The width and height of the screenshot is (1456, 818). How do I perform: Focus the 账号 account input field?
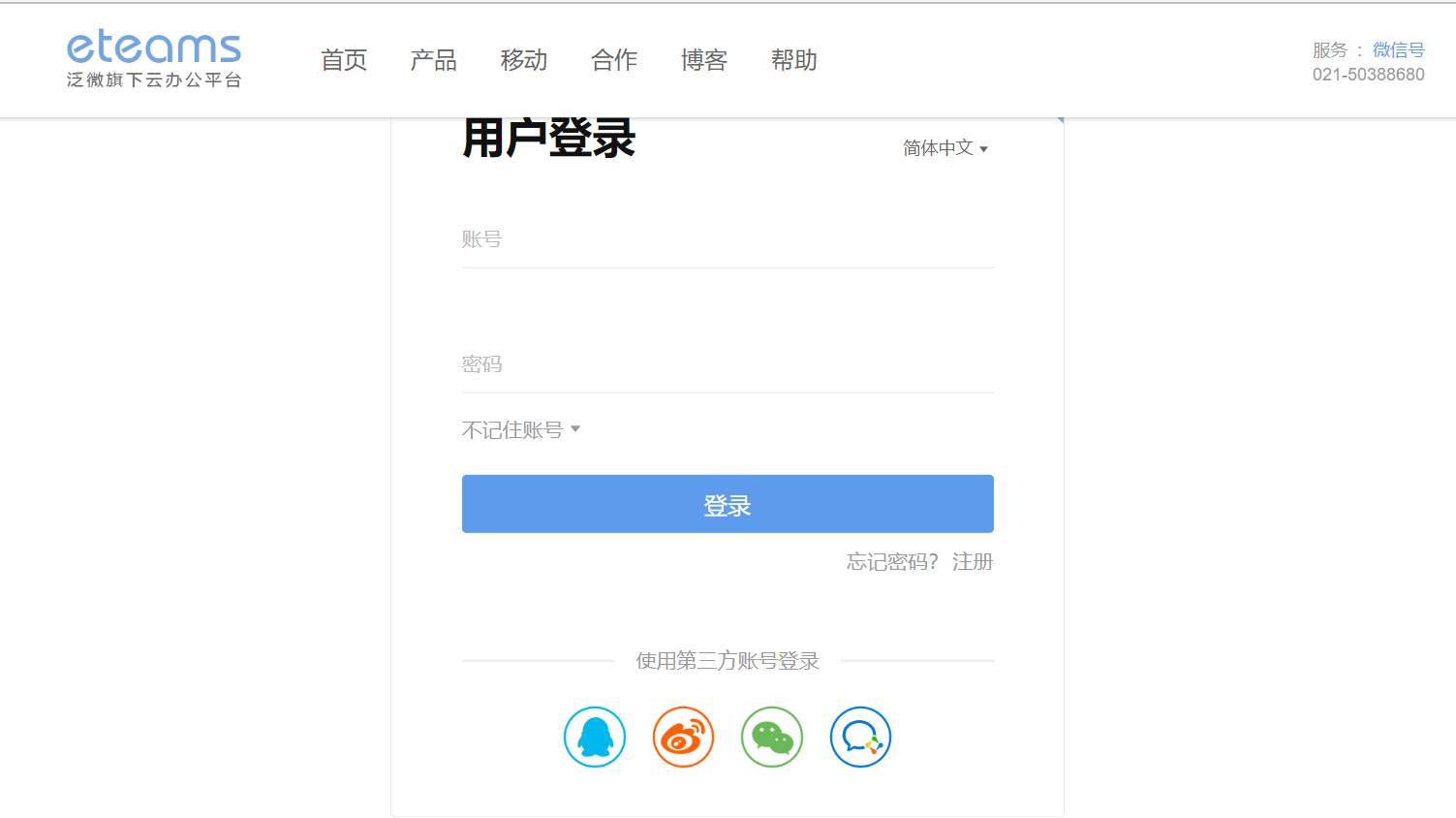click(728, 239)
